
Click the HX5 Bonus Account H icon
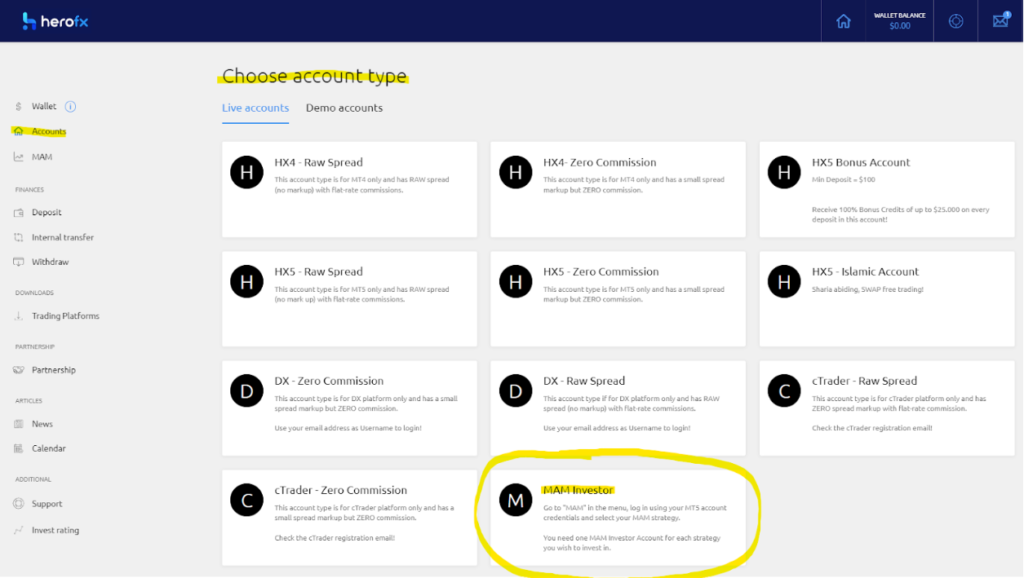(x=784, y=172)
